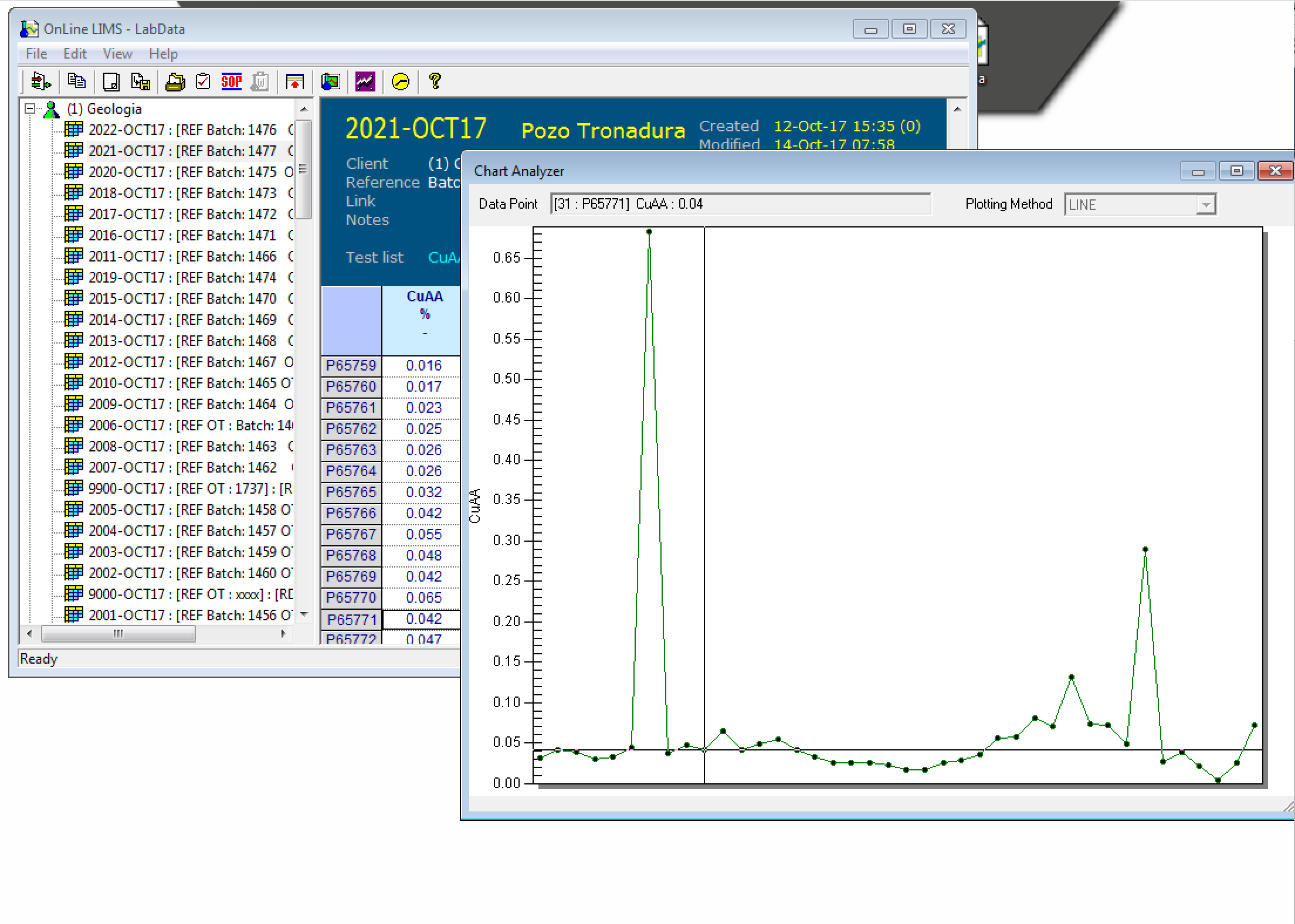Screen dimensions: 1295x924
Task: Click the yellow circle curve toolbar icon
Action: (401, 81)
